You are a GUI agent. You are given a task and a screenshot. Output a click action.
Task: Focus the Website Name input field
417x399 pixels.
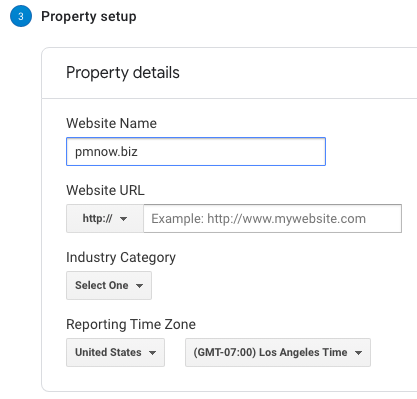196,152
